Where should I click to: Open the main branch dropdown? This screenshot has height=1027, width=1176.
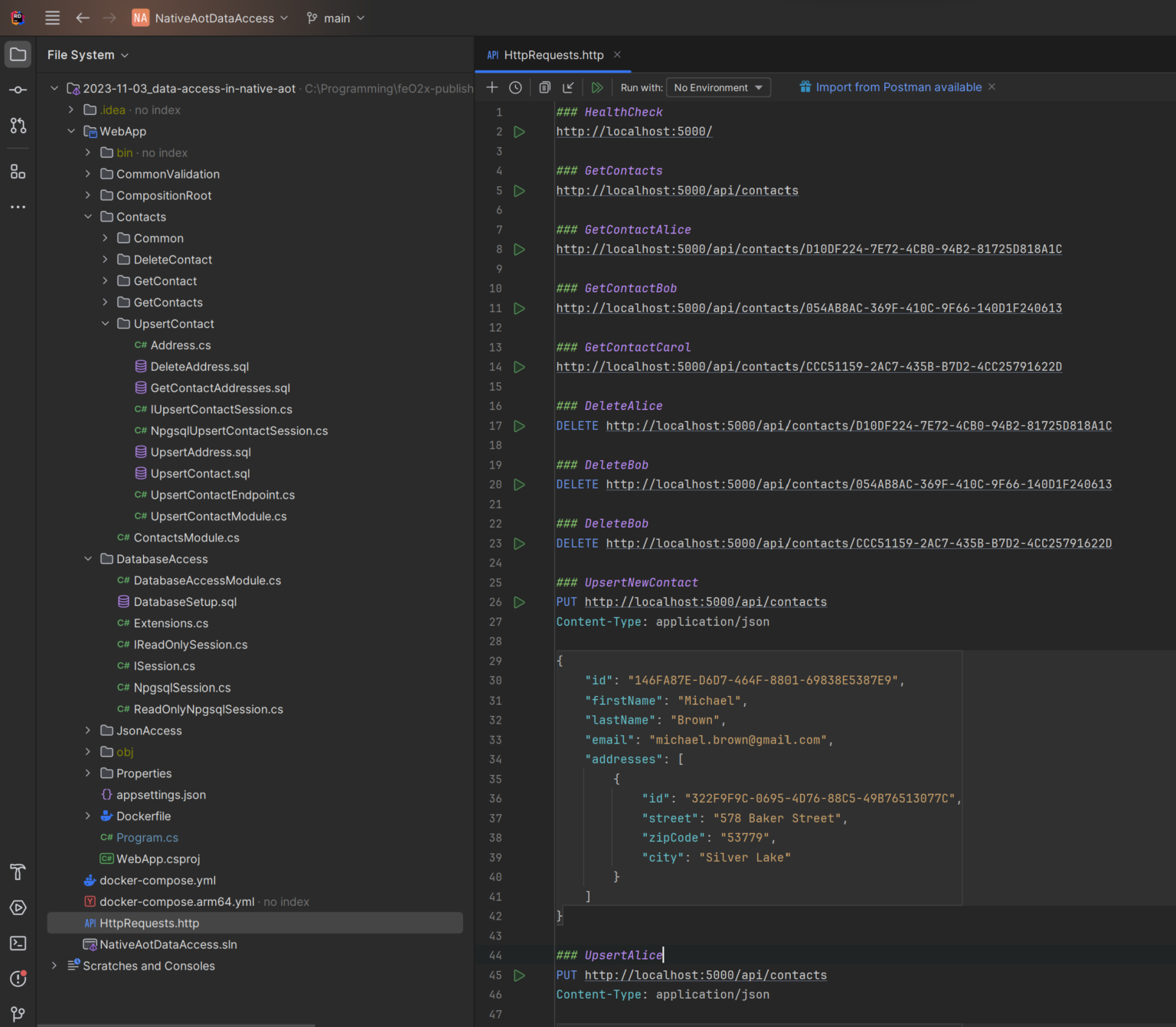[335, 18]
